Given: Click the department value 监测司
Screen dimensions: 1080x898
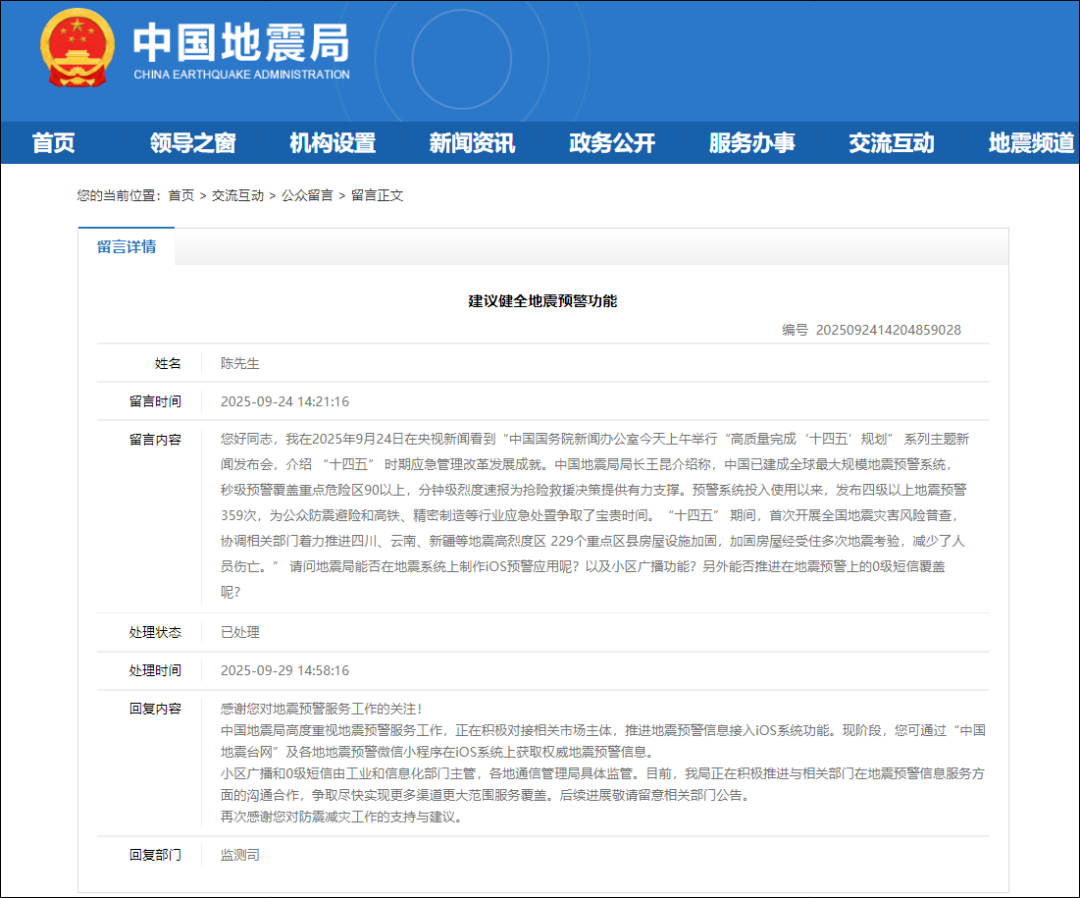Looking at the screenshot, I should pyautogui.click(x=240, y=855).
